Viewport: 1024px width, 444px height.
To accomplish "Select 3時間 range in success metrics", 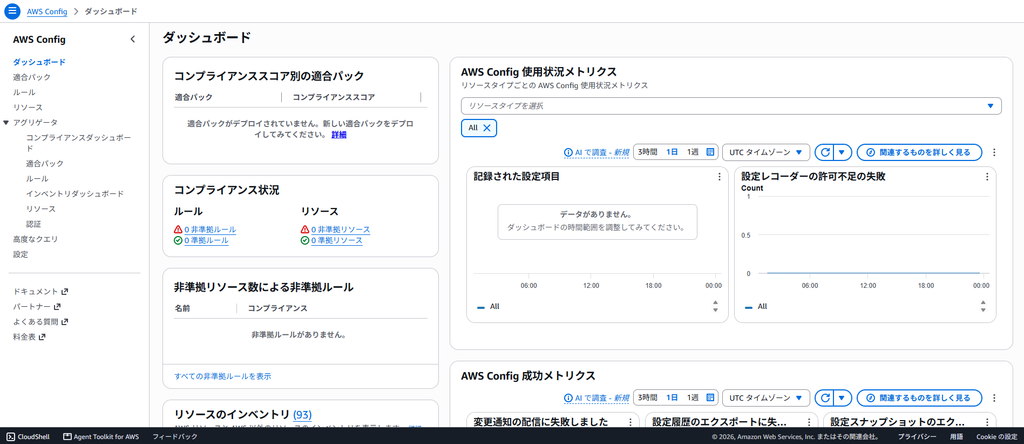I will point(647,398).
